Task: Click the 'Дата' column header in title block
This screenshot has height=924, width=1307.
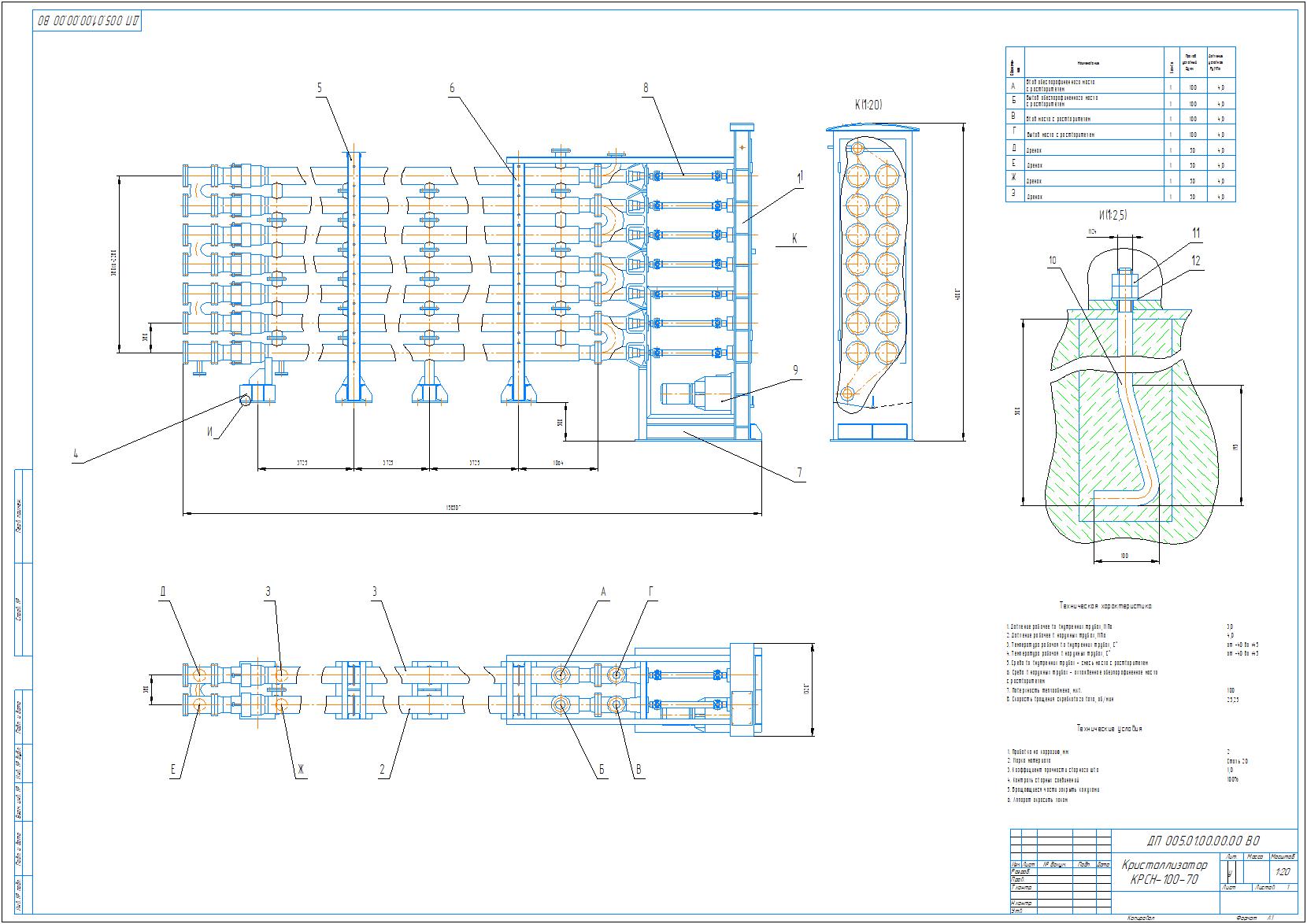Action: tap(1103, 864)
